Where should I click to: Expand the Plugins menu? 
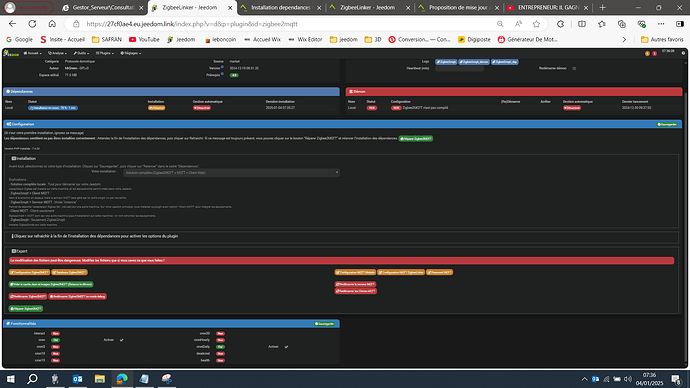(x=105, y=53)
